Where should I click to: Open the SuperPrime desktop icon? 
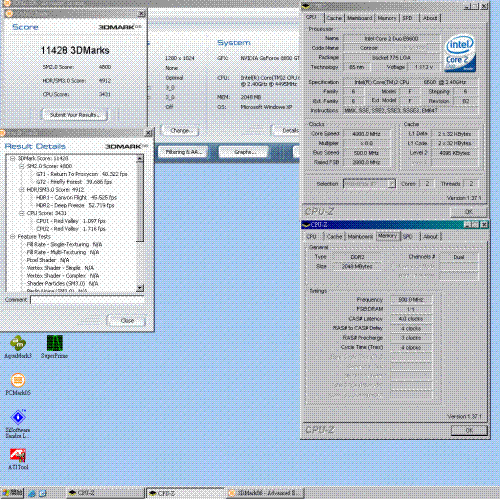tap(54, 347)
